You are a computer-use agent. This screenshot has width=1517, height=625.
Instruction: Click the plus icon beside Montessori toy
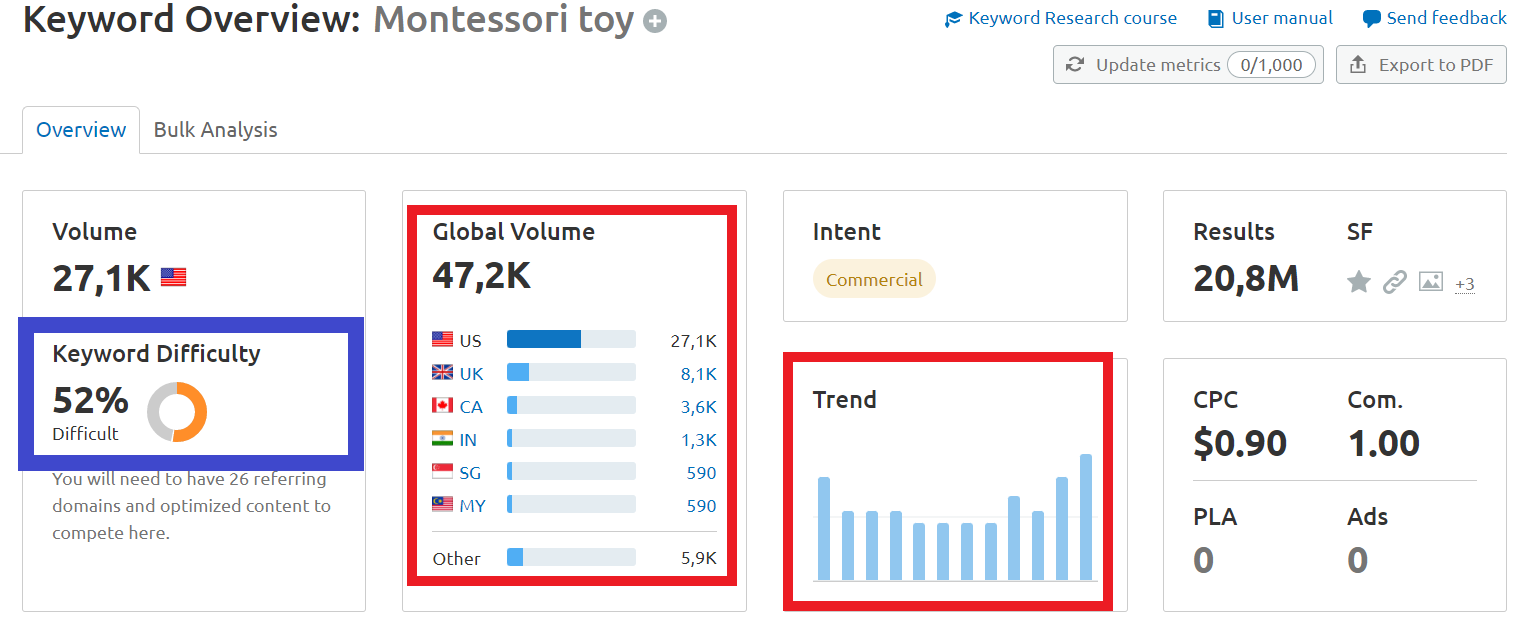coord(655,21)
